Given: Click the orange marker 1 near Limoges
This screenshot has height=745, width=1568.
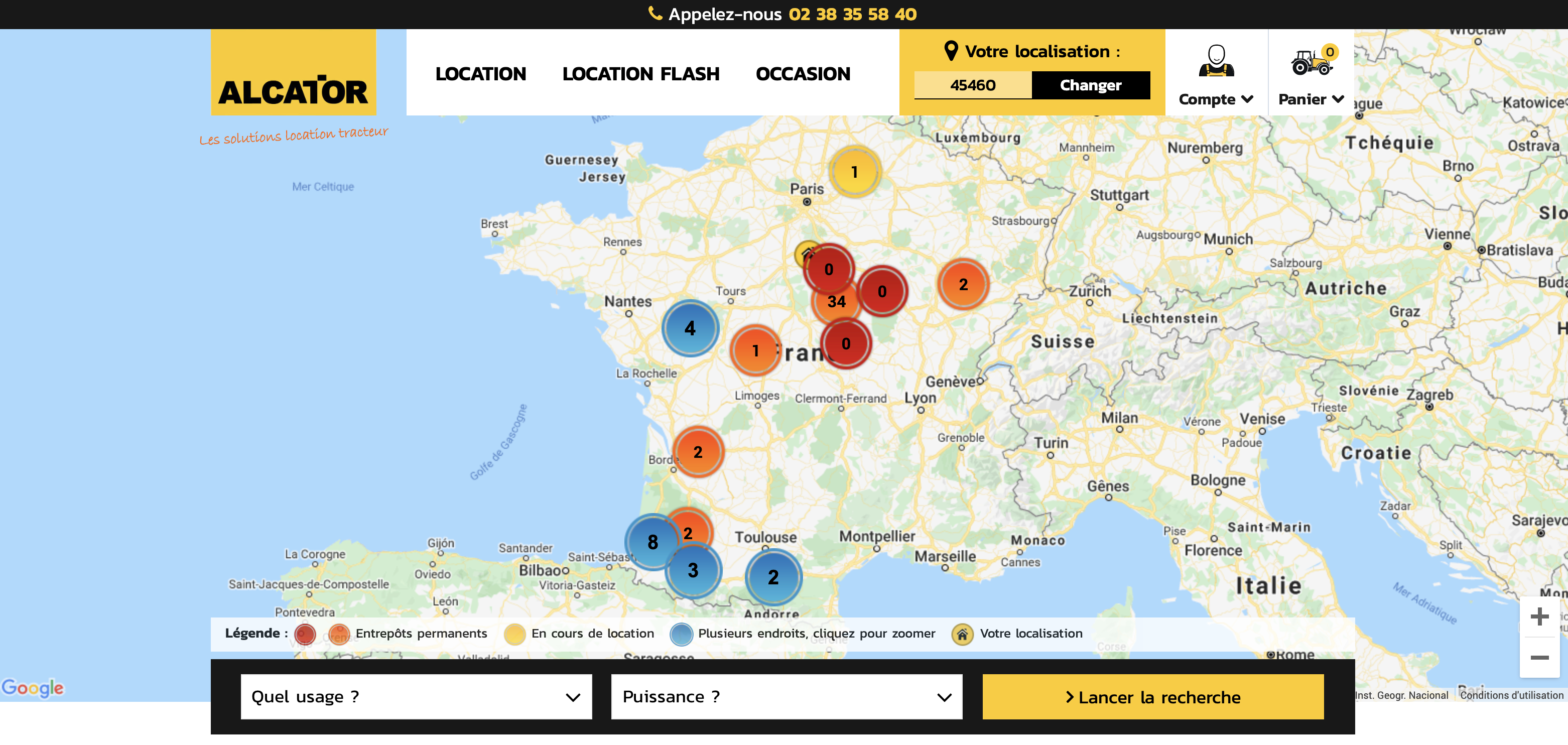Looking at the screenshot, I should click(755, 350).
